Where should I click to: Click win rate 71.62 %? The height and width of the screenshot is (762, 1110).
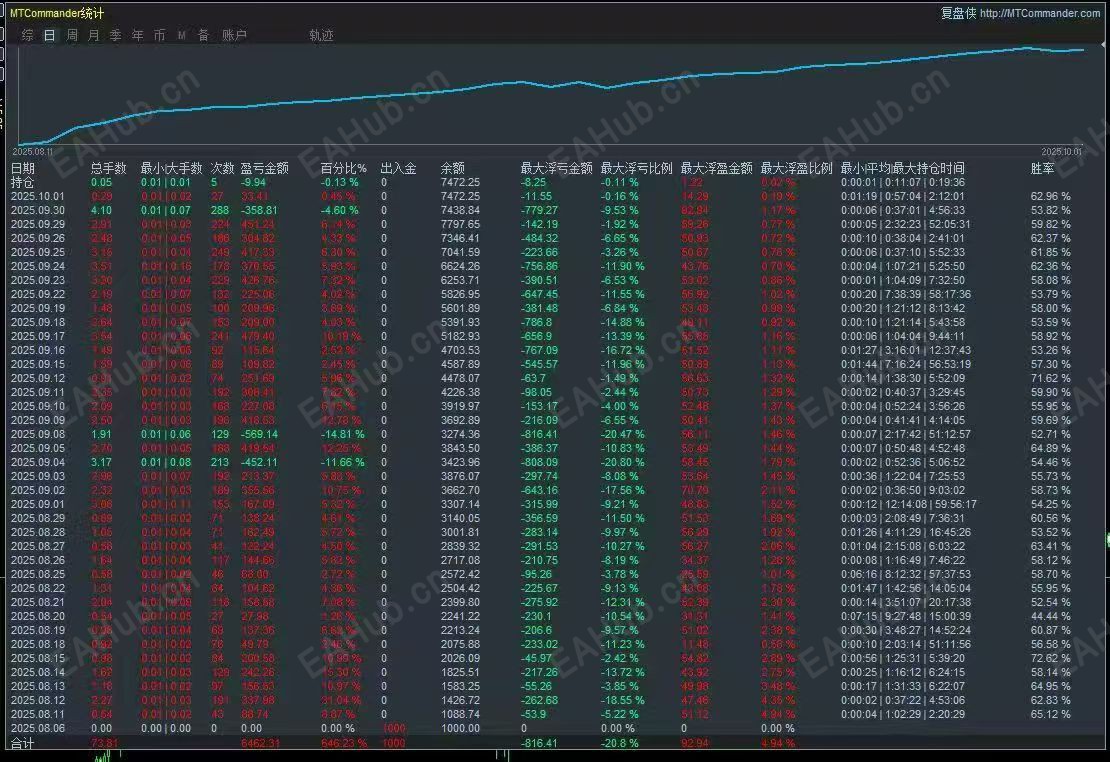1051,378
